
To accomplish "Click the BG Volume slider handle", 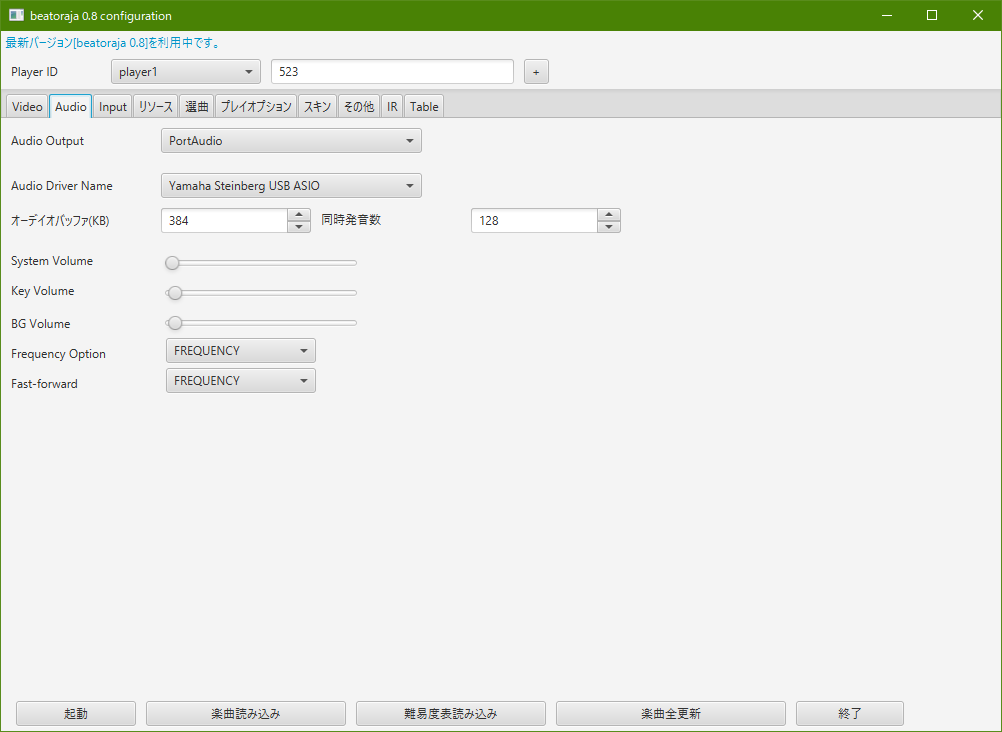I will (175, 323).
